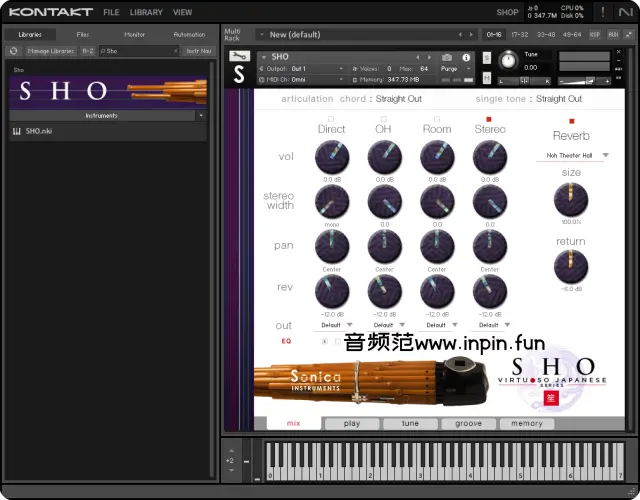This screenshot has width=640, height=500.
Task: Mute the SHO instrument with M button
Action: point(486,79)
